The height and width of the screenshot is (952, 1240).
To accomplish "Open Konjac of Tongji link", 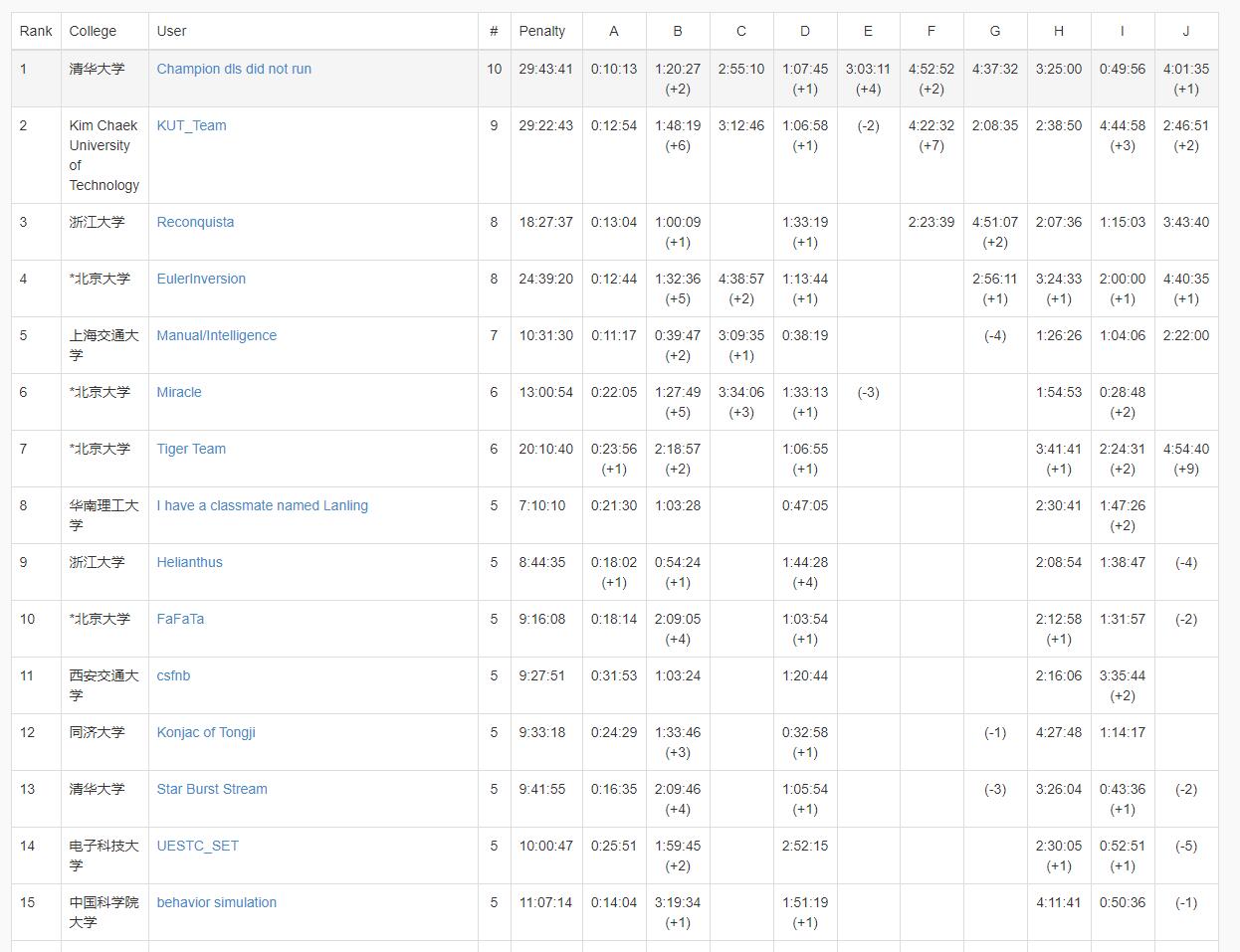I will coord(206,732).
